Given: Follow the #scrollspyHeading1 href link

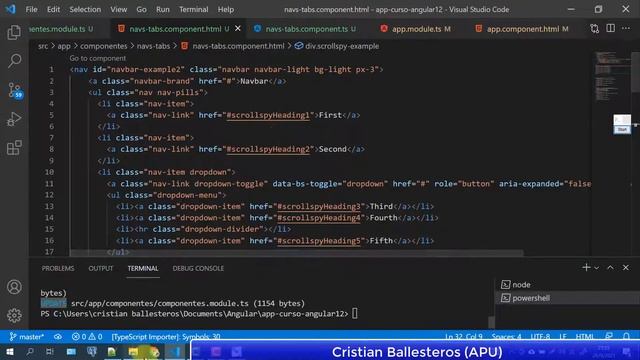Looking at the screenshot, I should tap(268, 115).
